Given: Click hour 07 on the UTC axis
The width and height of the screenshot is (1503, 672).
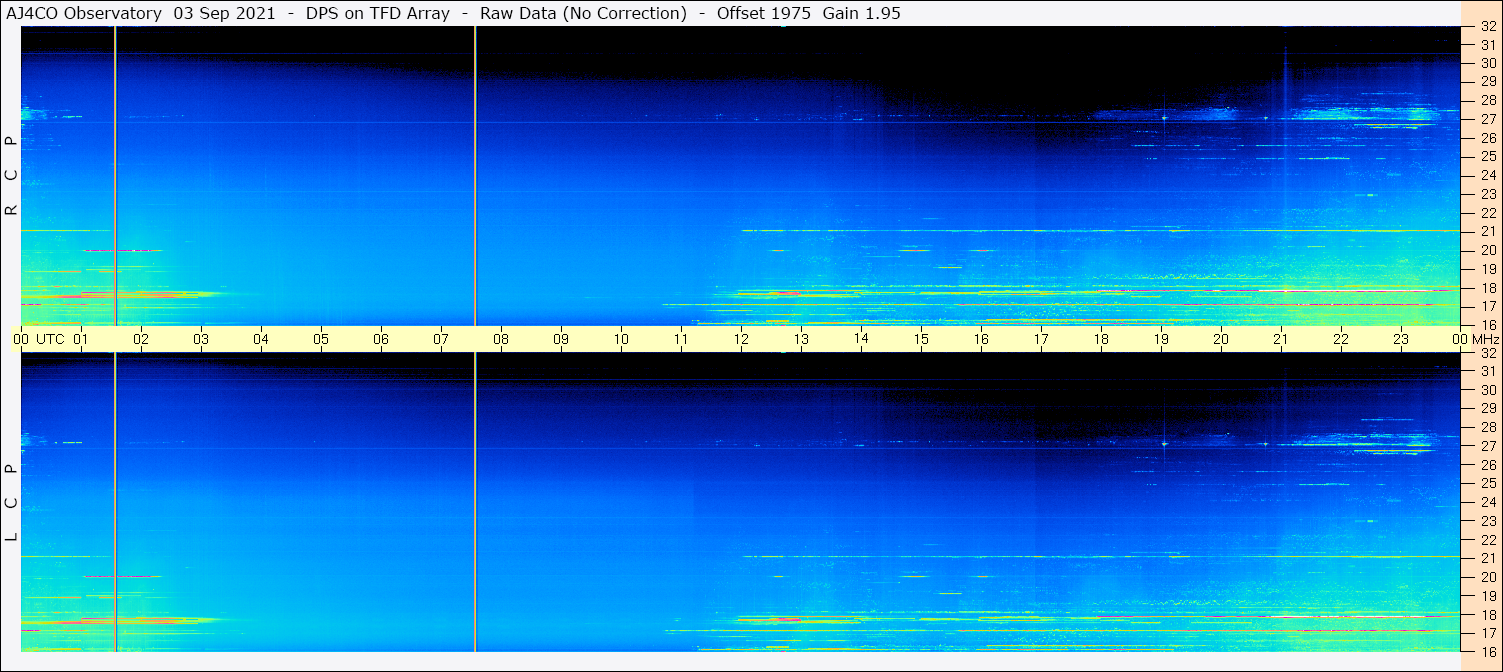Looking at the screenshot, I should [441, 339].
